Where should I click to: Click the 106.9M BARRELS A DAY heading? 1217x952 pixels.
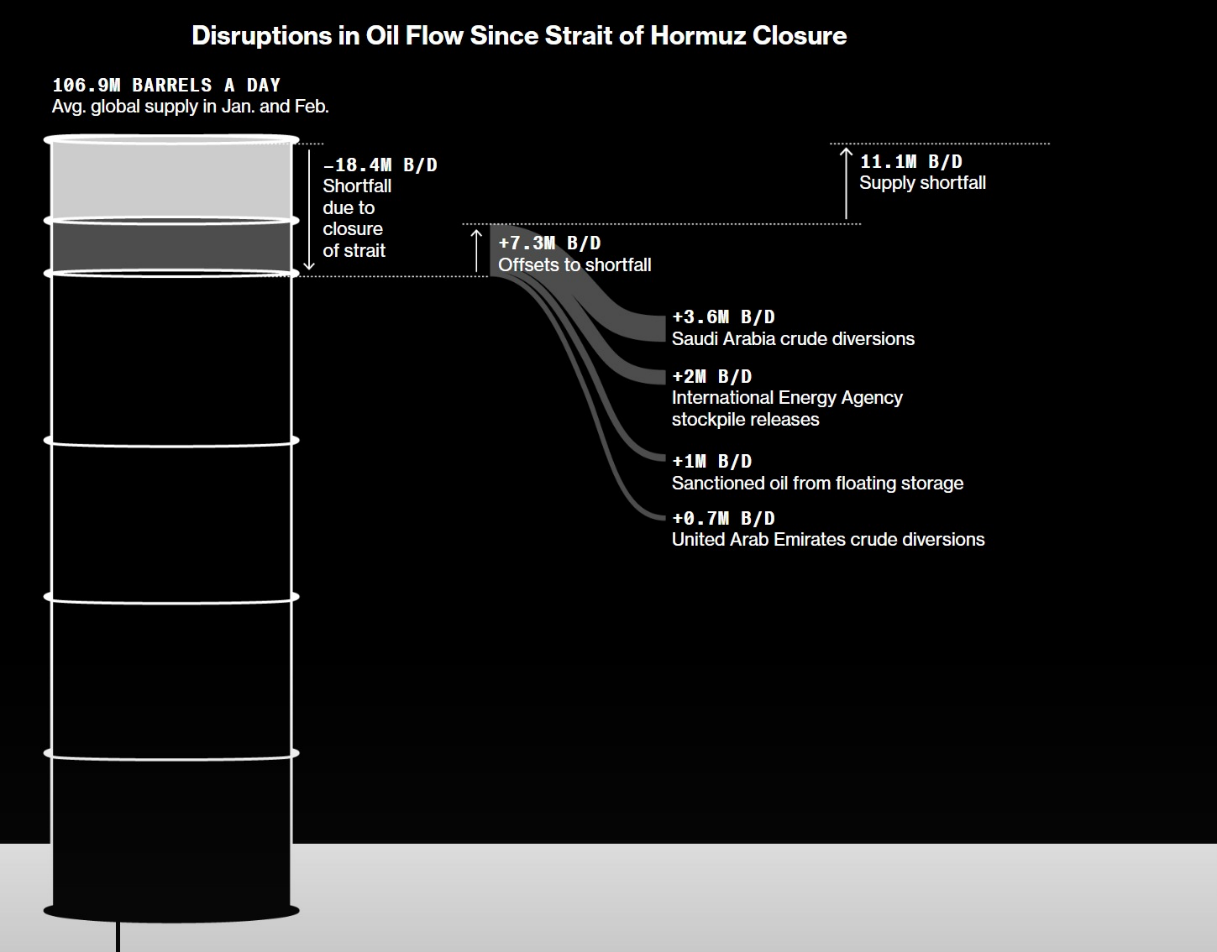coord(166,85)
